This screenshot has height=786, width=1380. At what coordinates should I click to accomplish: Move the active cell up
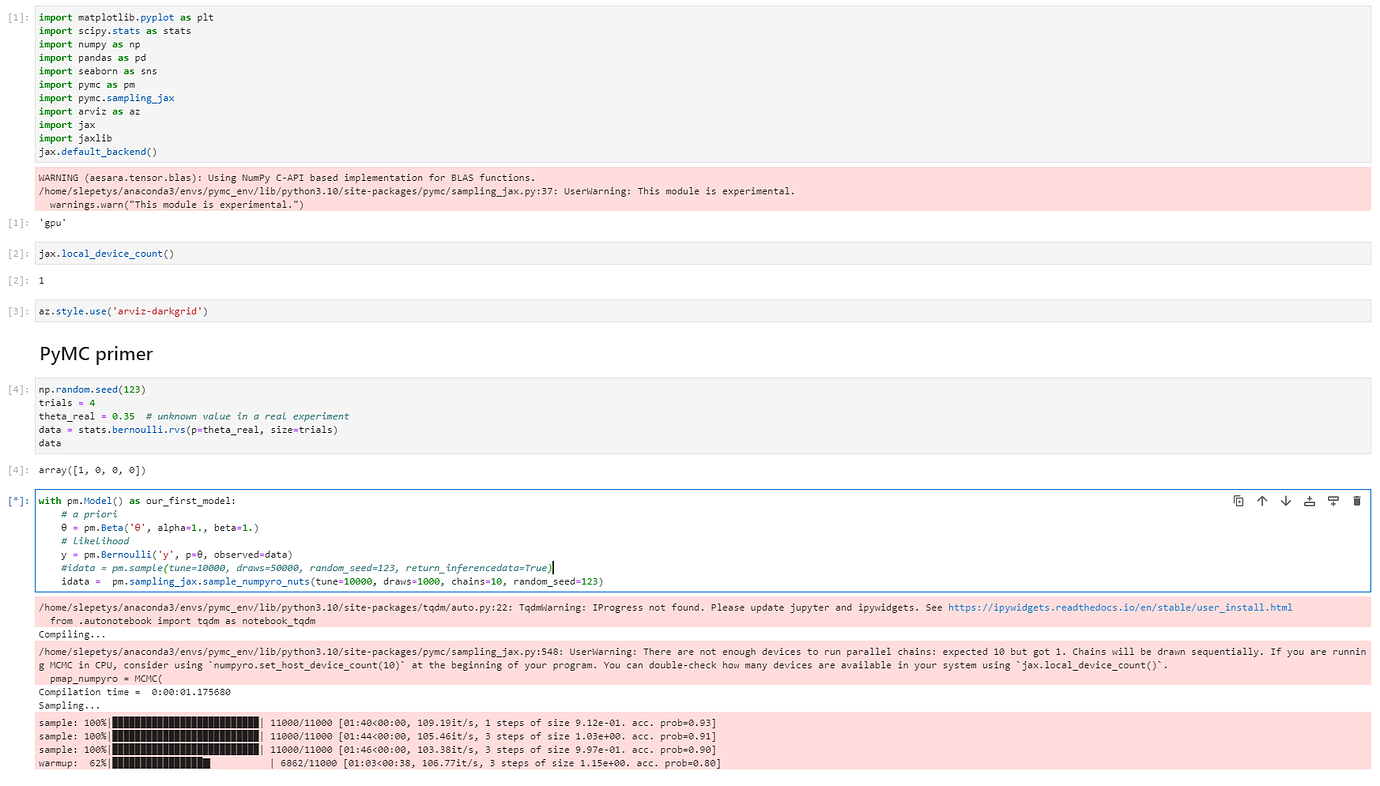tap(1262, 501)
